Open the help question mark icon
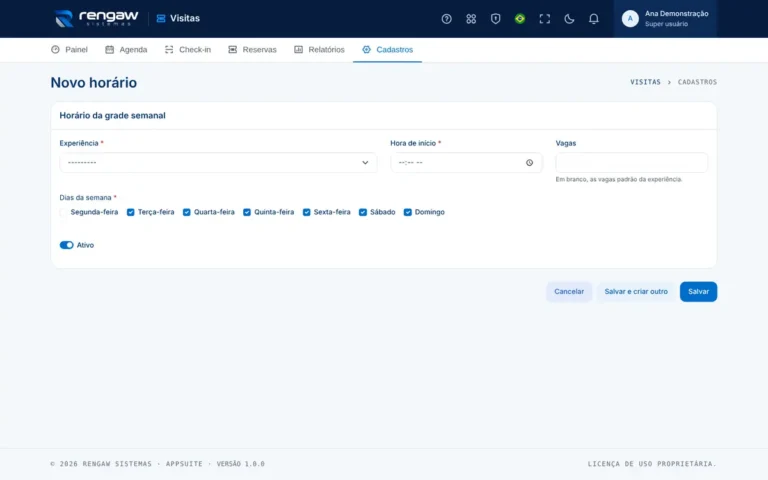This screenshot has width=768, height=480. (446, 19)
